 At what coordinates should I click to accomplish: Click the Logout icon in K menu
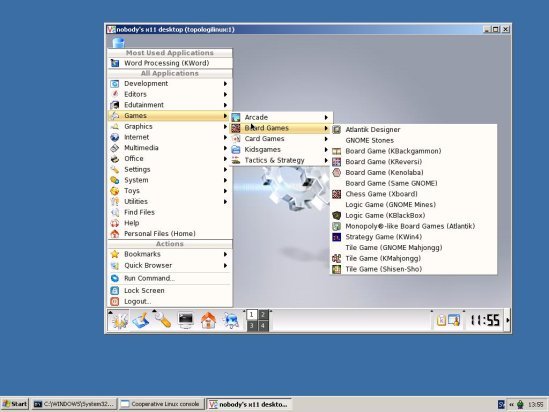(x=114, y=301)
